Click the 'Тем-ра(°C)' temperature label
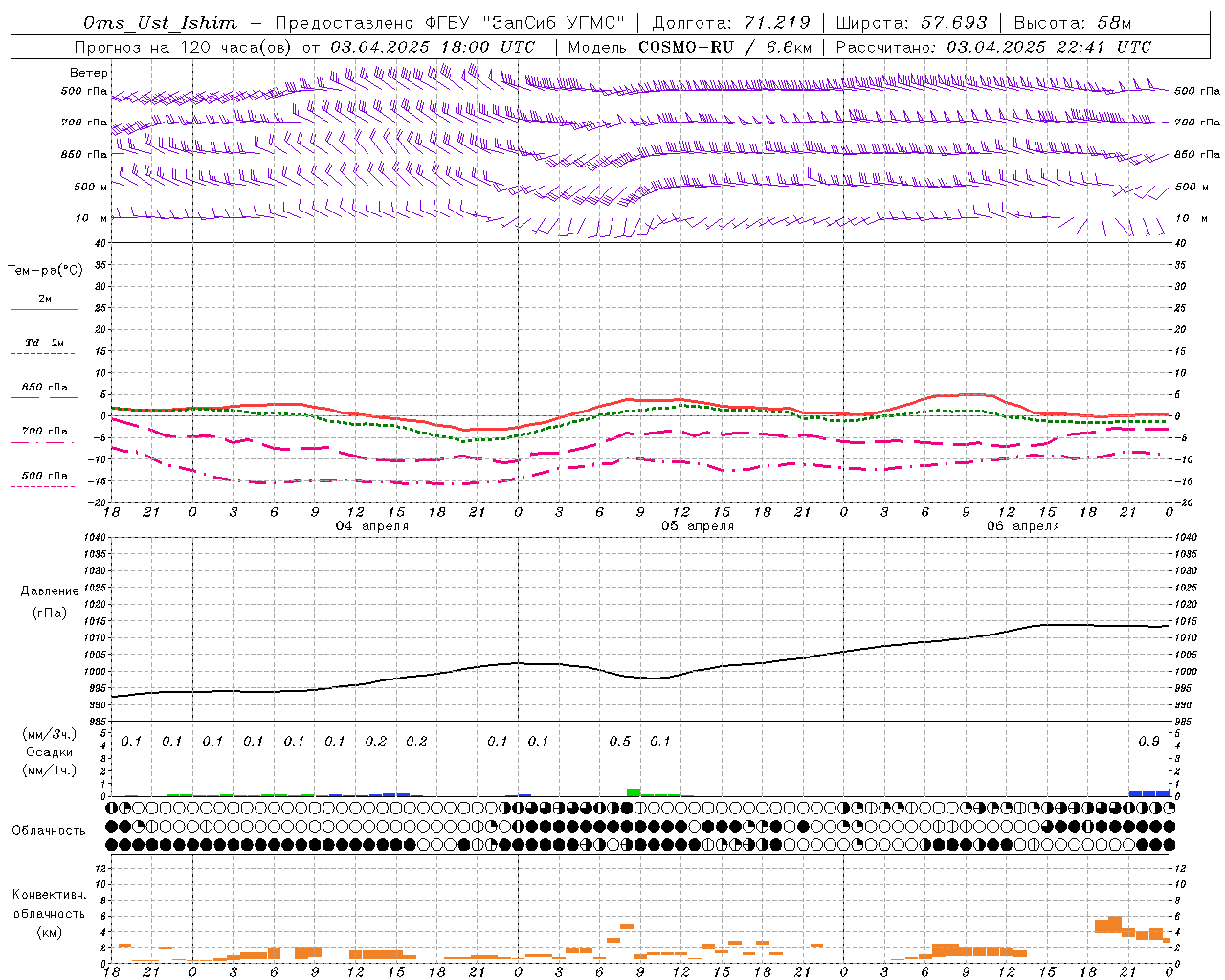 click(45, 271)
